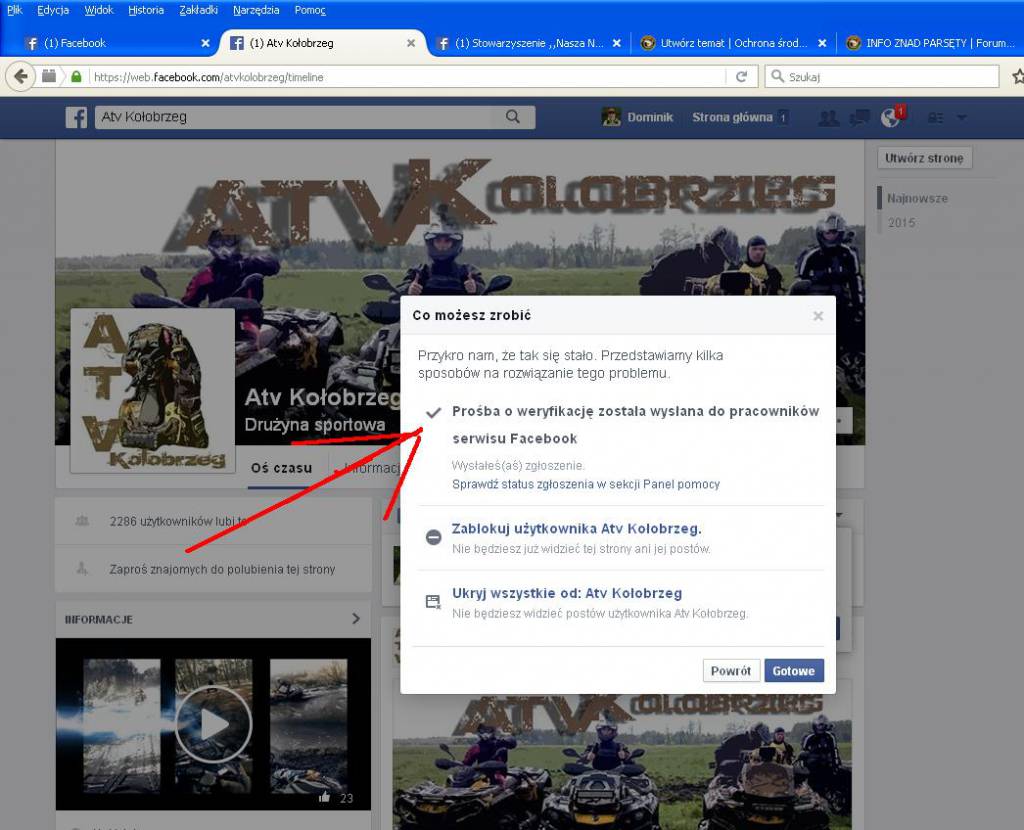This screenshot has height=830, width=1024.
Task: Open the Historia menu
Action: pos(146,10)
